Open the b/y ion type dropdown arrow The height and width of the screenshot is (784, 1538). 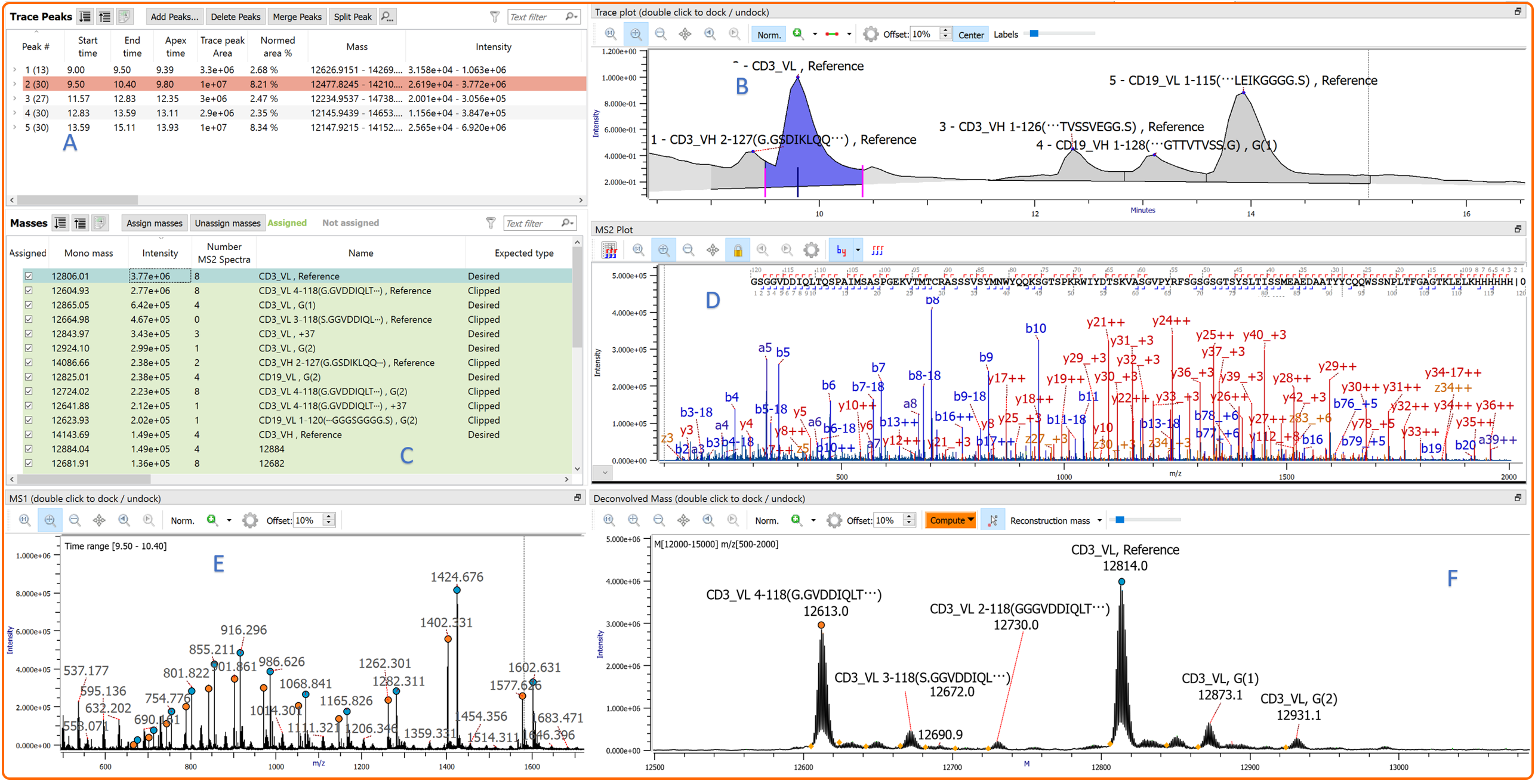click(858, 250)
